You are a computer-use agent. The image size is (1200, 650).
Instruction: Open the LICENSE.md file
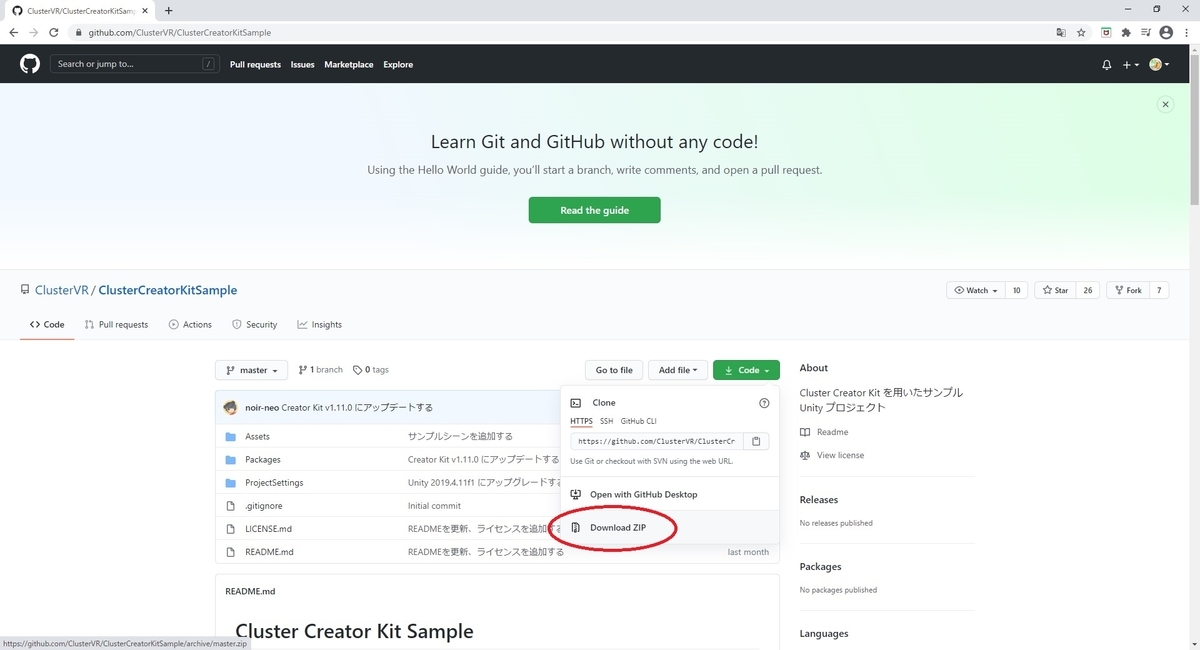(x=268, y=529)
